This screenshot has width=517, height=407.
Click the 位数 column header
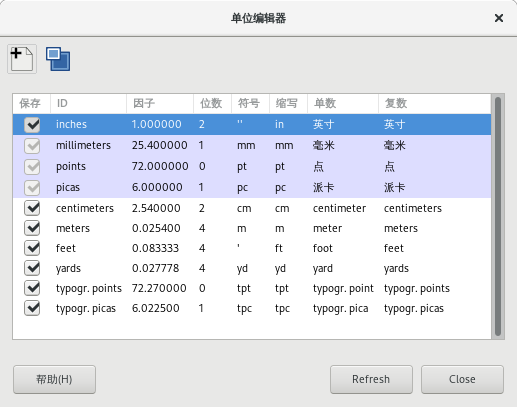pos(212,104)
